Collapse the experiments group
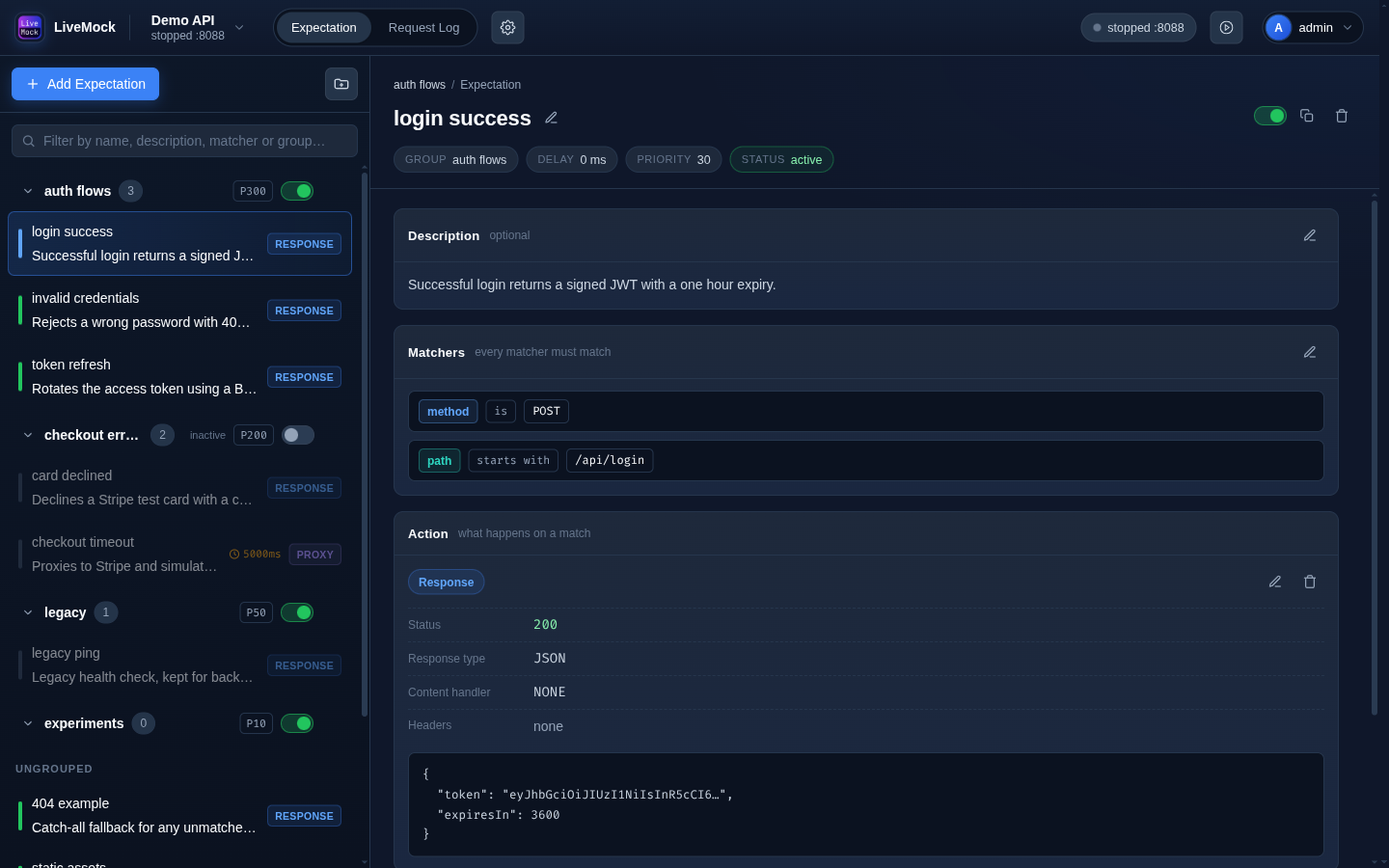1389x868 pixels. (28, 723)
